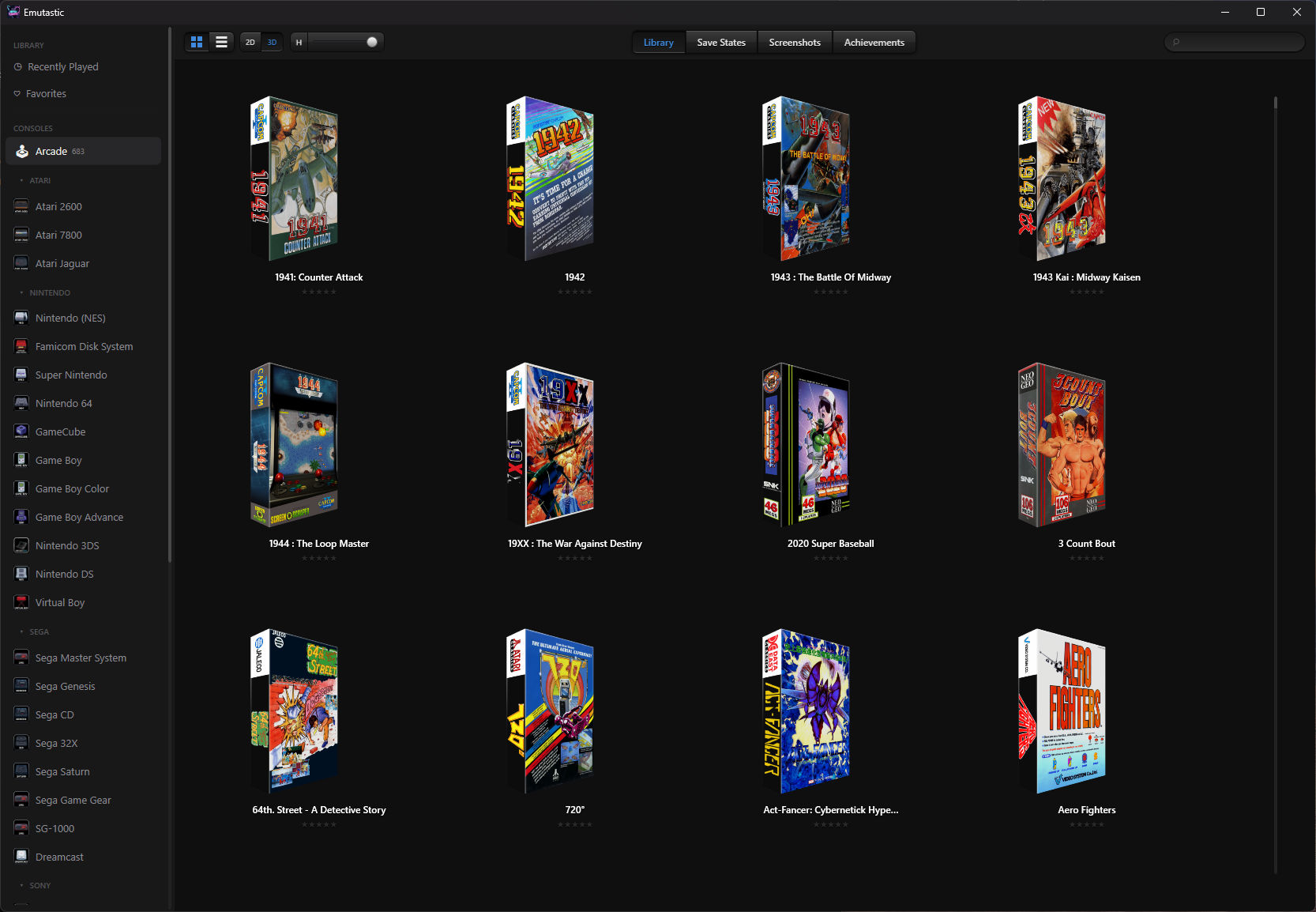Open Sega Saturn console
The width and height of the screenshot is (1316, 912).
(x=84, y=771)
